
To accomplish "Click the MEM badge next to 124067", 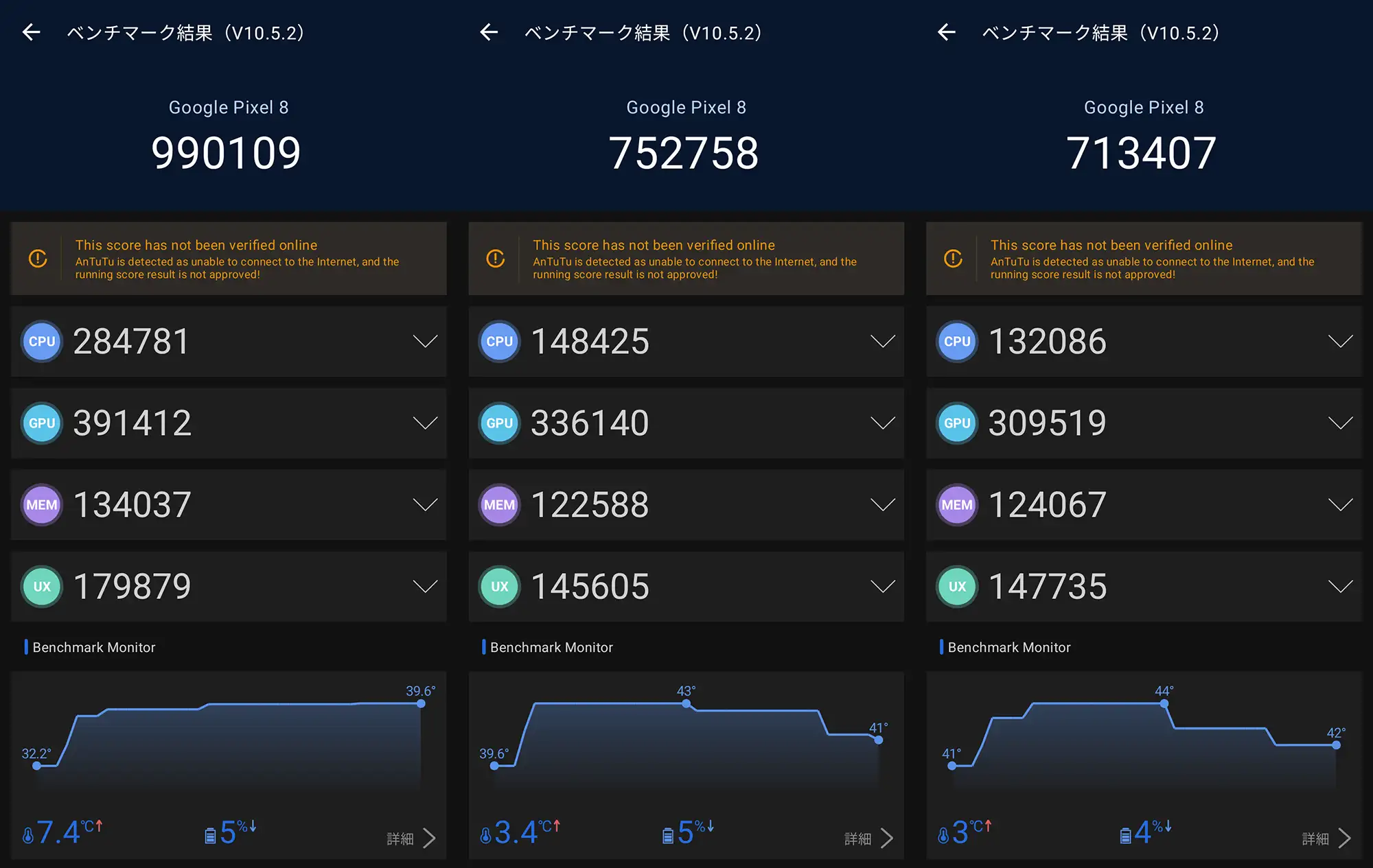I will click(x=957, y=505).
